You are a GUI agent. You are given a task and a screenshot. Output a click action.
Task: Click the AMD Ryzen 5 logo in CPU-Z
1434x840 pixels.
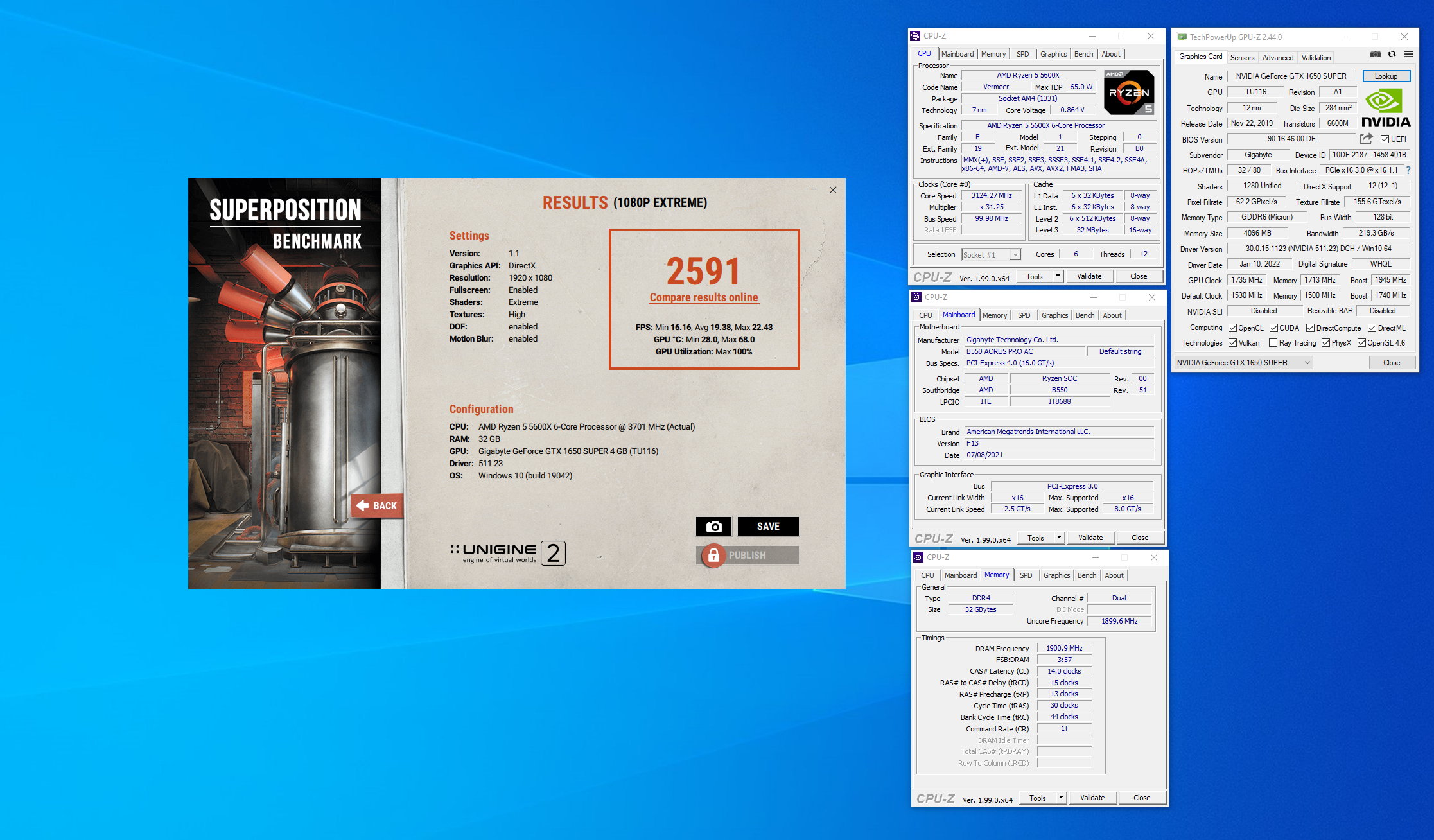(x=1129, y=92)
